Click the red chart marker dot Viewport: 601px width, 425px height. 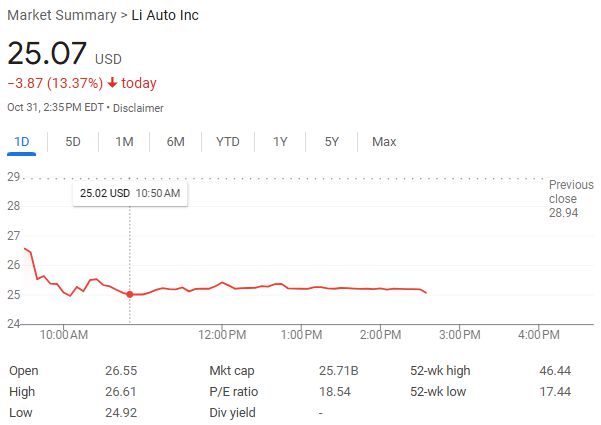(130, 294)
